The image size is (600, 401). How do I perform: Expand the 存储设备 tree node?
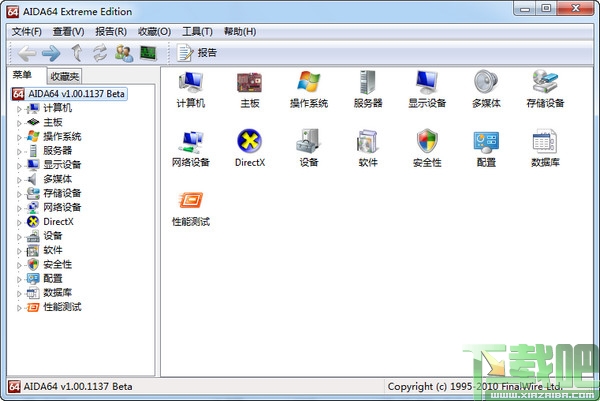click(x=19, y=194)
